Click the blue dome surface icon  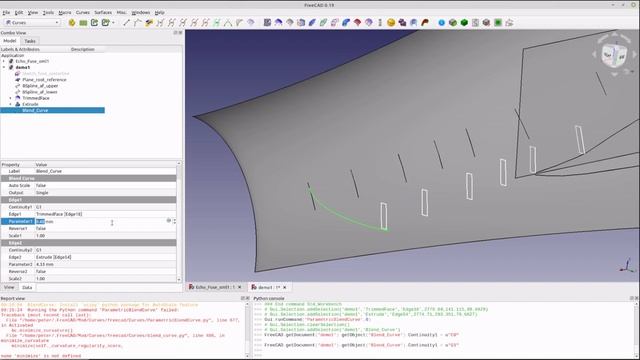click(x=278, y=23)
